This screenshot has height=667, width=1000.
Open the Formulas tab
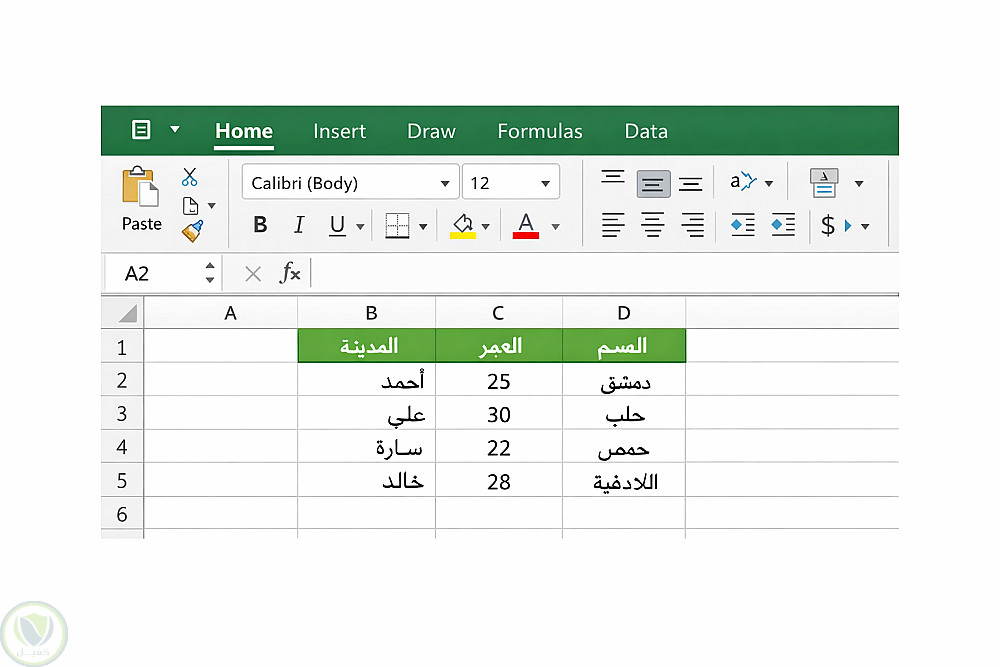(x=539, y=131)
